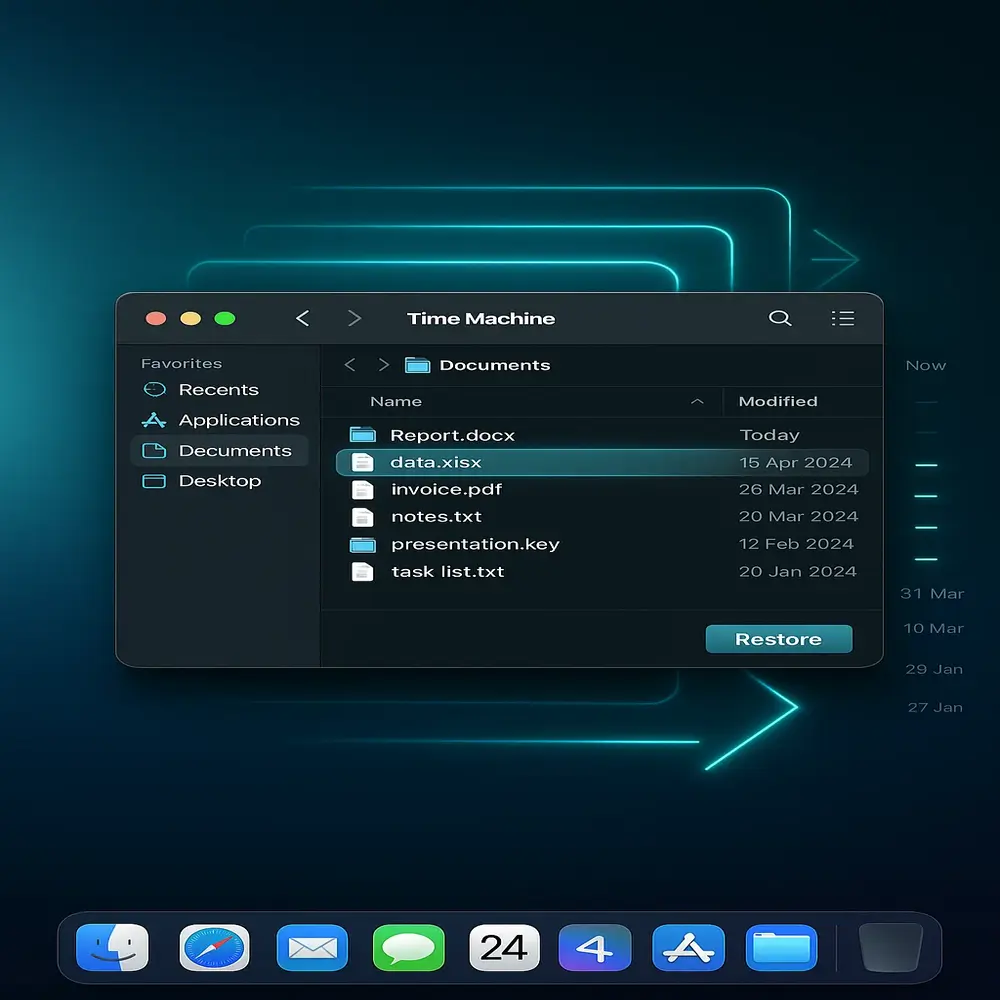The image size is (1000, 1000).
Task: Open Mail from the dock
Action: [x=312, y=947]
